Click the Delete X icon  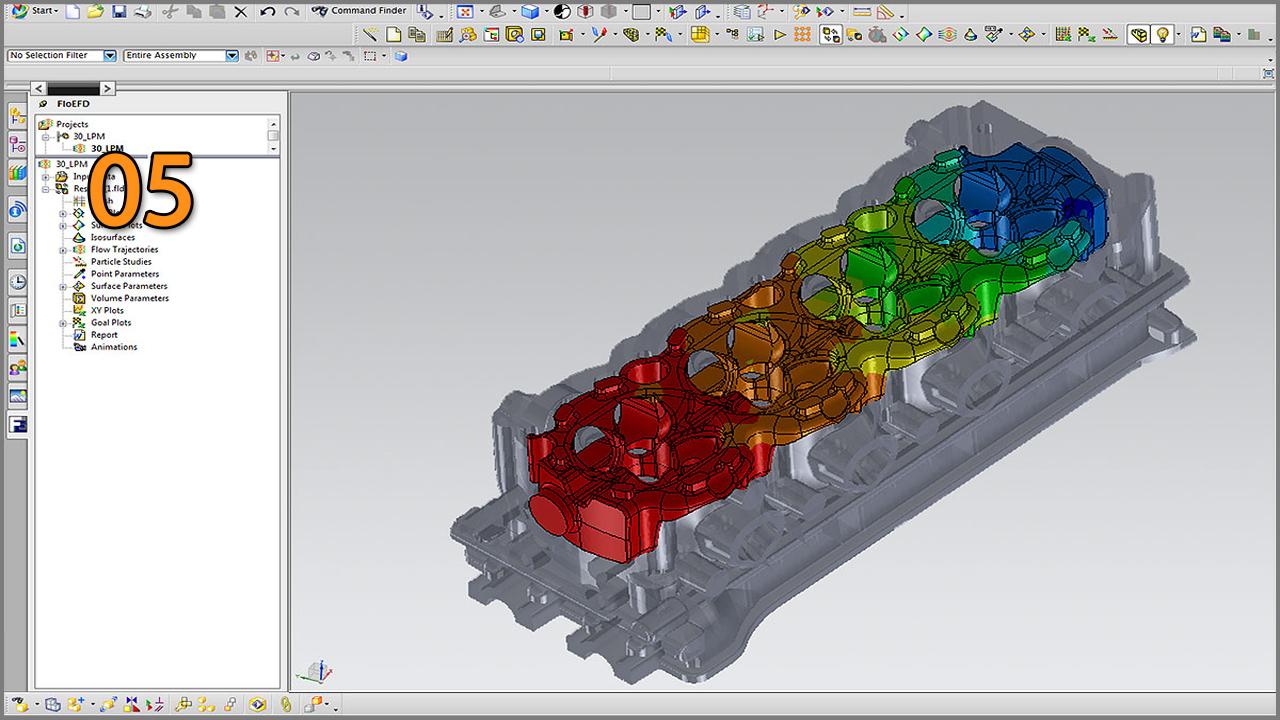[x=241, y=12]
